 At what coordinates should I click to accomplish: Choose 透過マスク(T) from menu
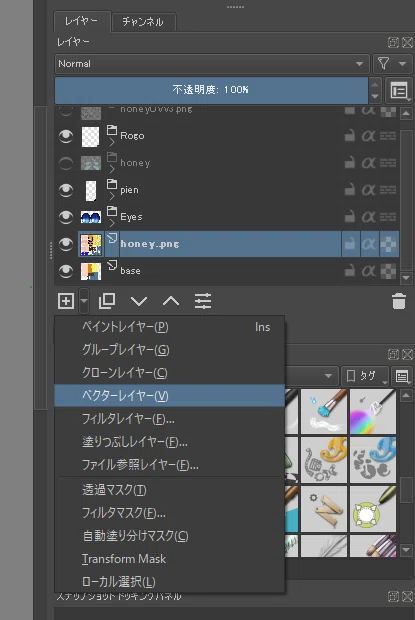[x=170, y=490]
